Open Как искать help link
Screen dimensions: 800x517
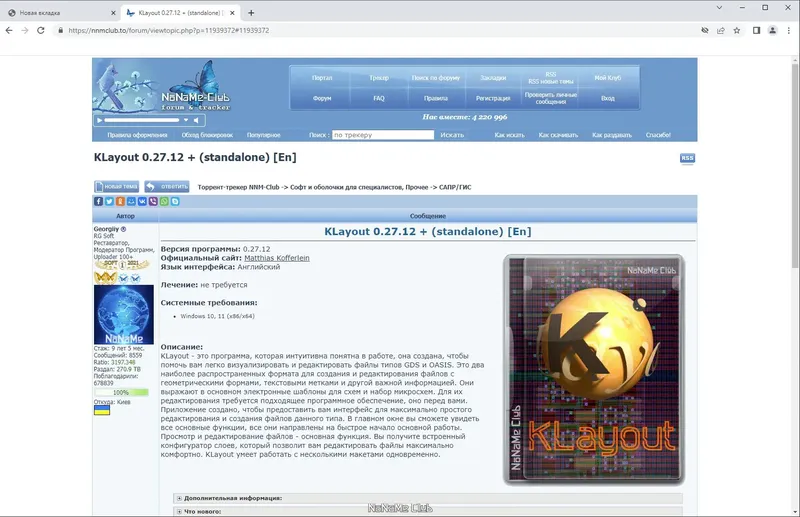point(509,135)
